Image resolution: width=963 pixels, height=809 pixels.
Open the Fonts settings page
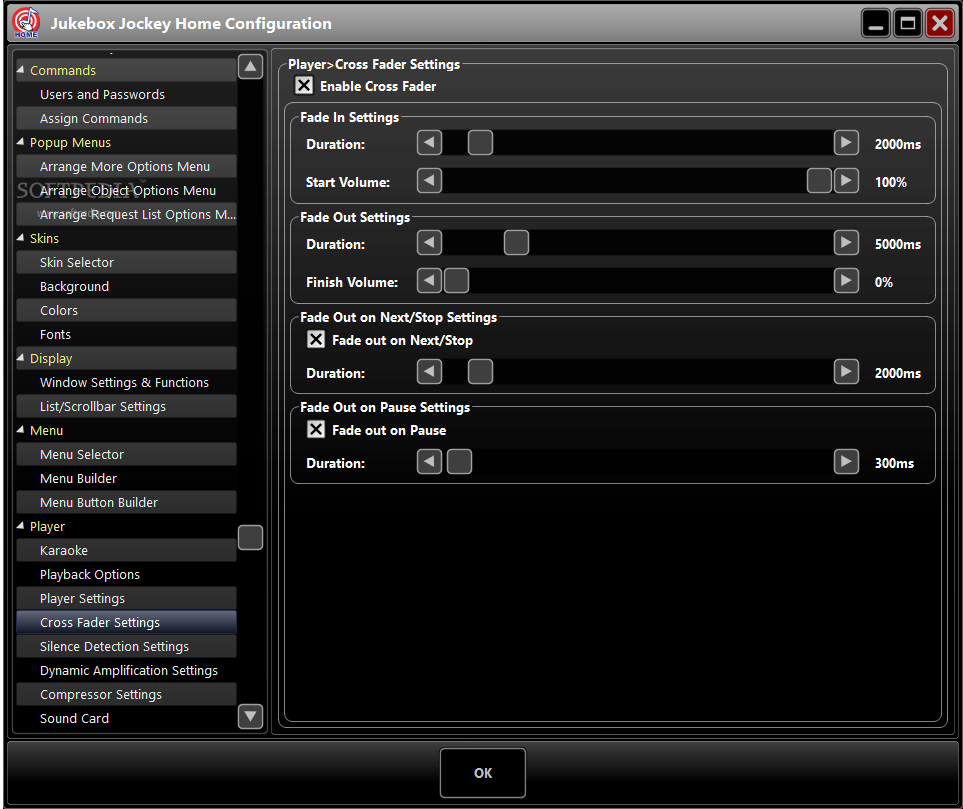pos(127,334)
